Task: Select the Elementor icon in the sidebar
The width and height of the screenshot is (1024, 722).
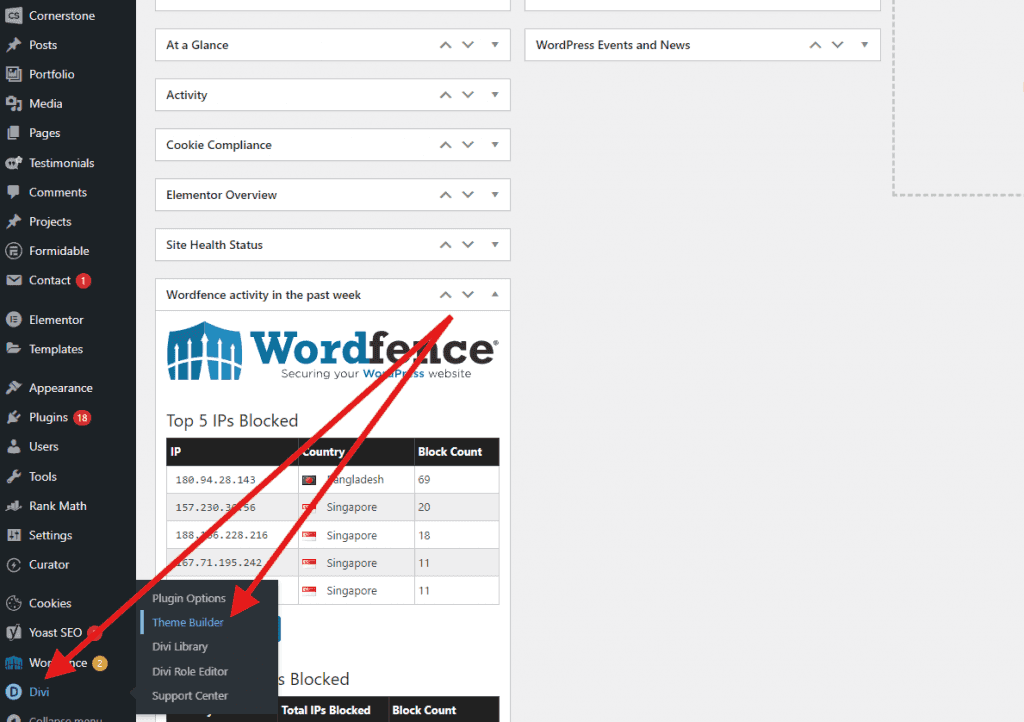Action: tap(14, 319)
